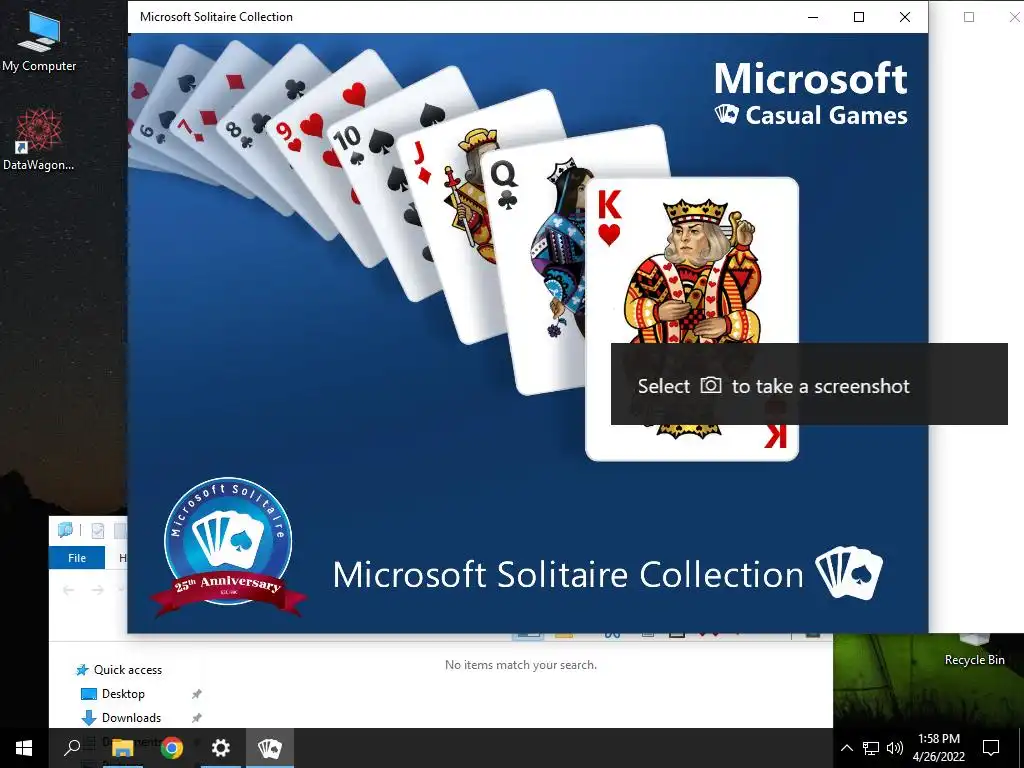
Task: Click the File Explorer forward arrow
Action: click(x=98, y=590)
